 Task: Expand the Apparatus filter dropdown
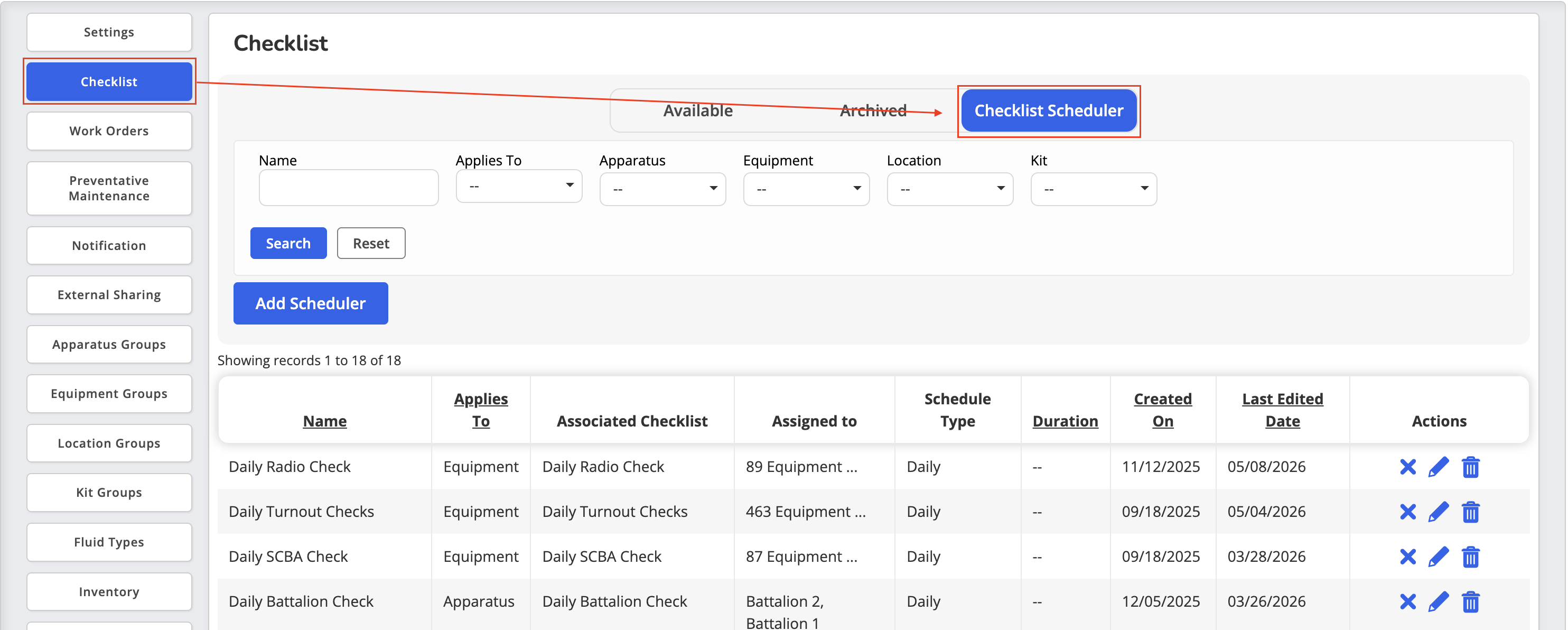coord(662,189)
